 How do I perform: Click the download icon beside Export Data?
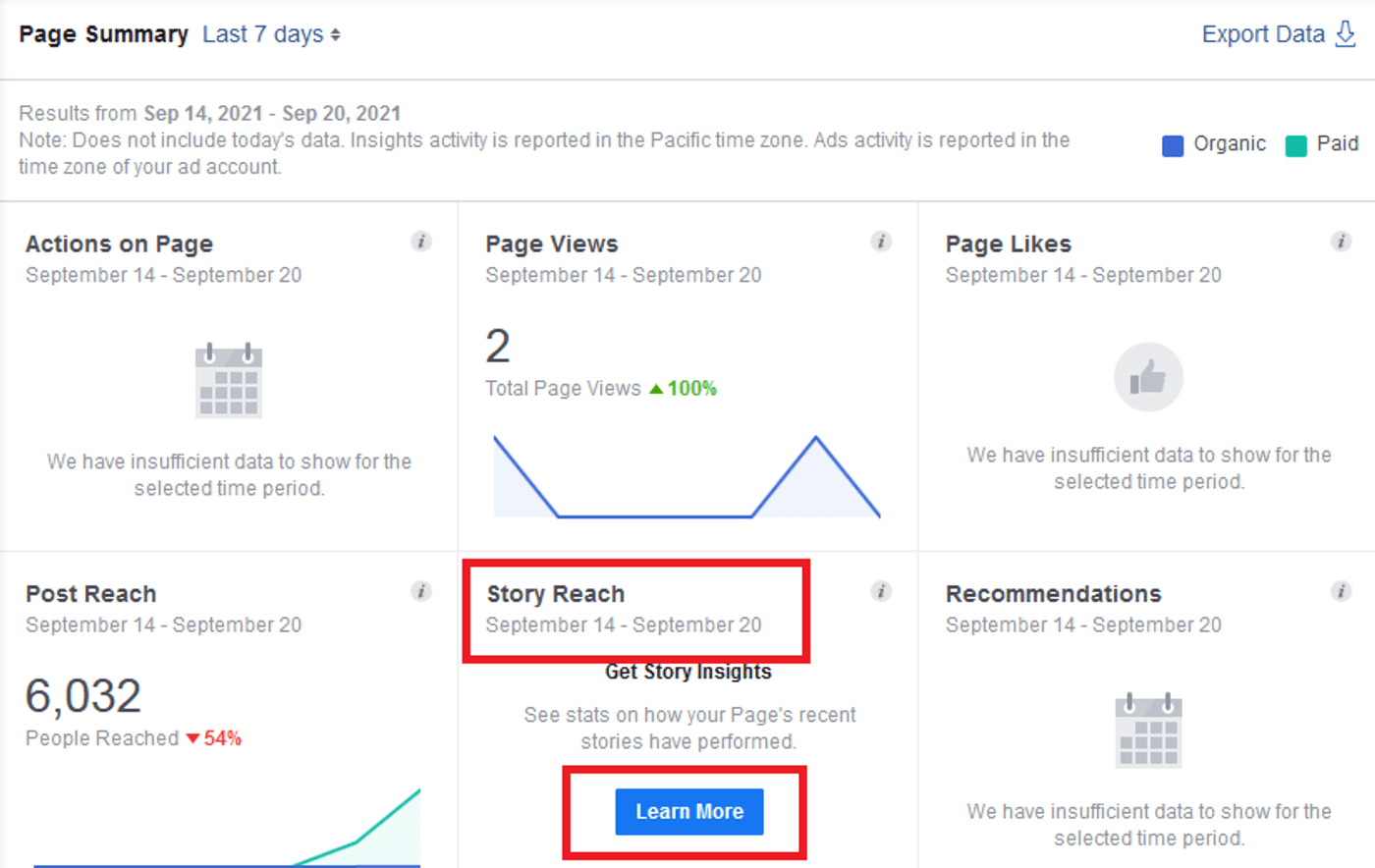tap(1346, 34)
